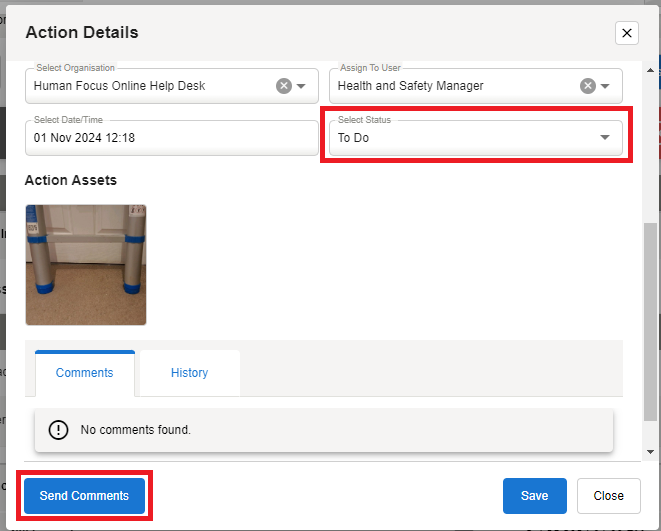This screenshot has height=531, width=661.
Task: Open the ladder action asset thumbnail
Action: (86, 265)
